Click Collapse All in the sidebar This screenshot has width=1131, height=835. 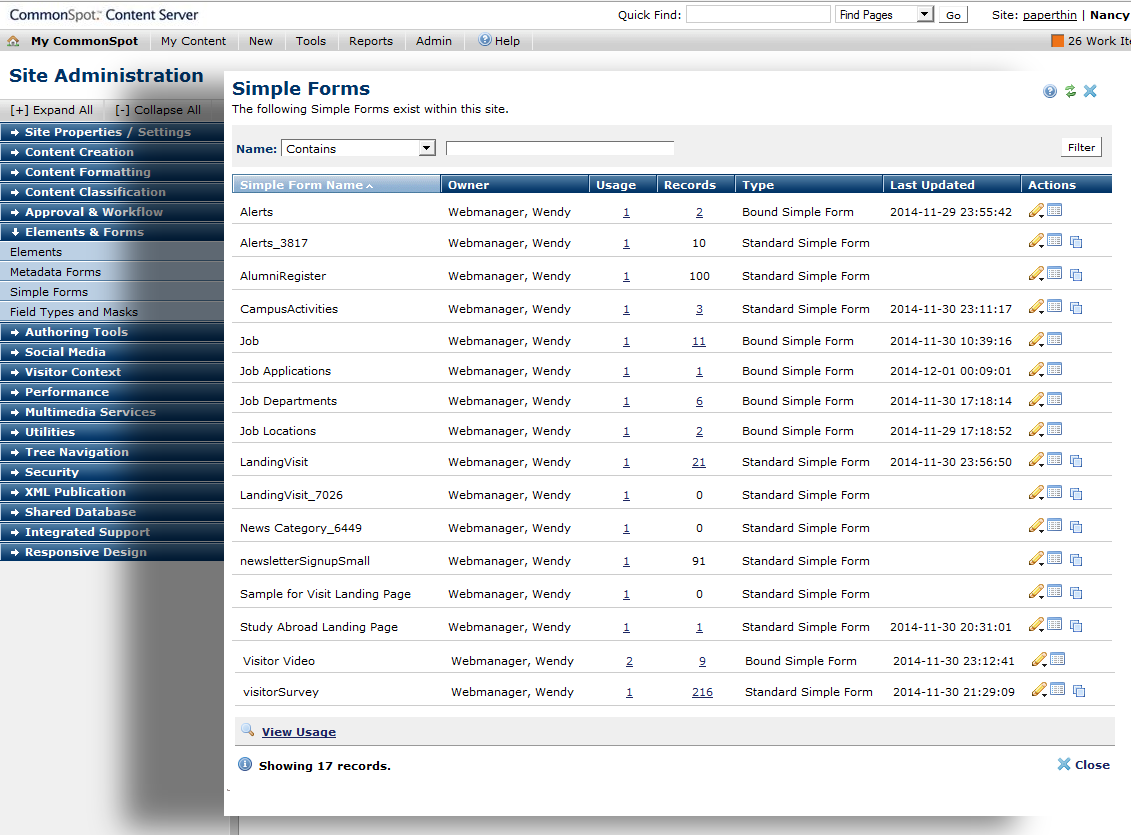coord(158,110)
